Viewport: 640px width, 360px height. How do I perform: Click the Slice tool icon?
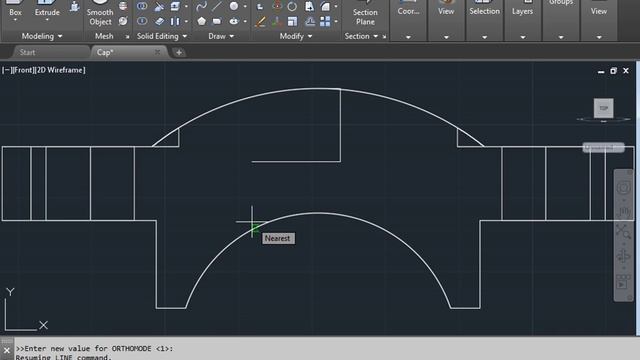coord(159,6)
